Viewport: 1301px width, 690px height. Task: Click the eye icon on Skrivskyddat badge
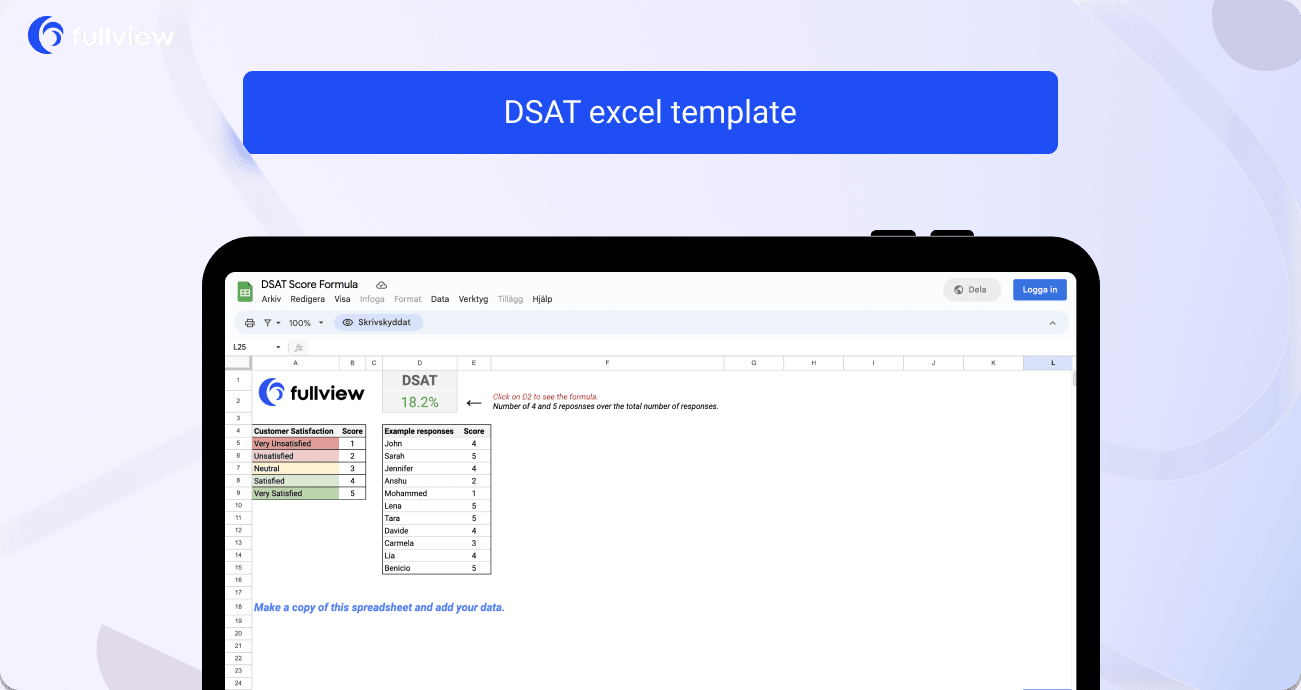(x=347, y=322)
